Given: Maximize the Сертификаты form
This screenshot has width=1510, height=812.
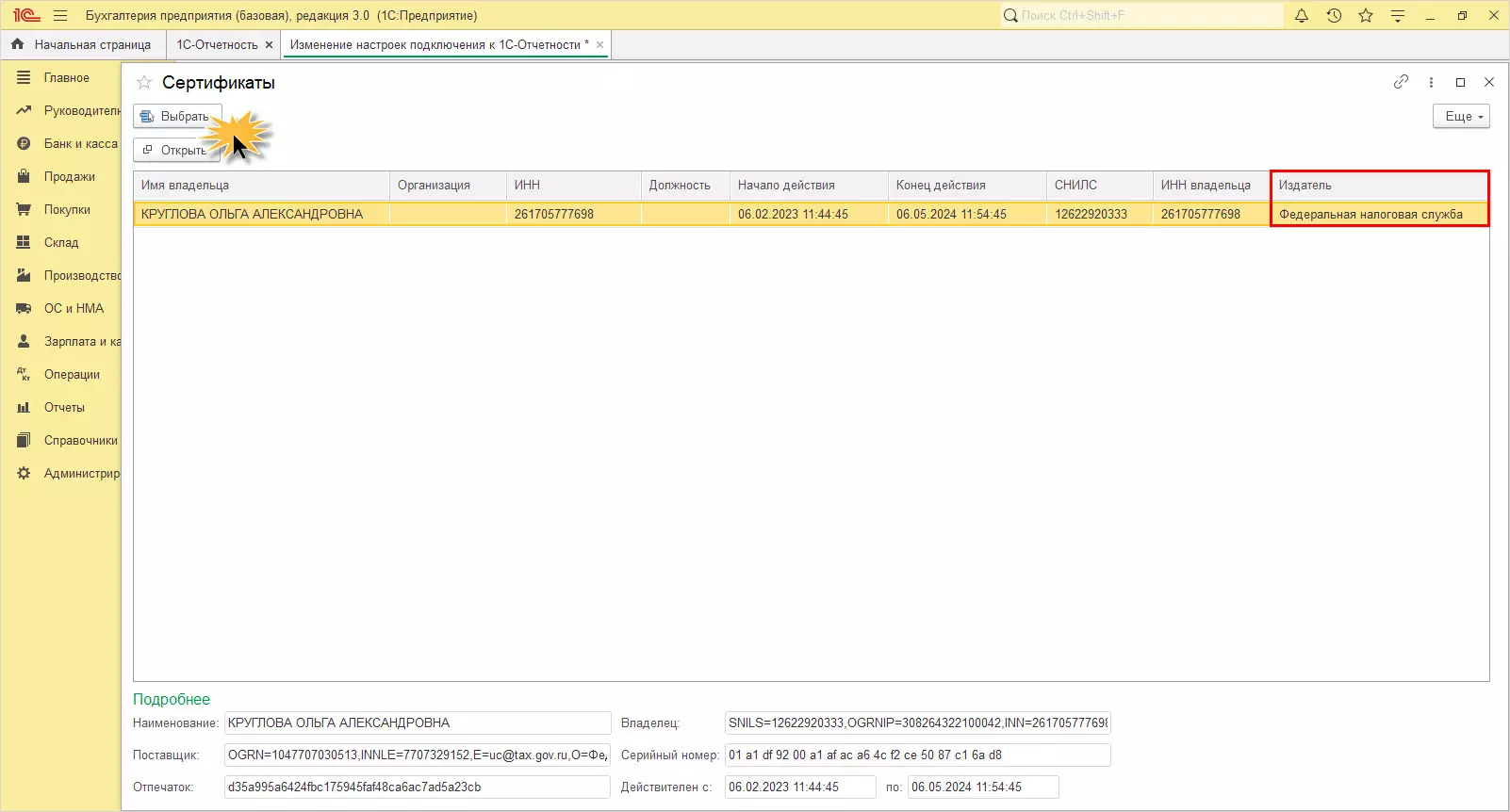Looking at the screenshot, I should pos(1460,82).
